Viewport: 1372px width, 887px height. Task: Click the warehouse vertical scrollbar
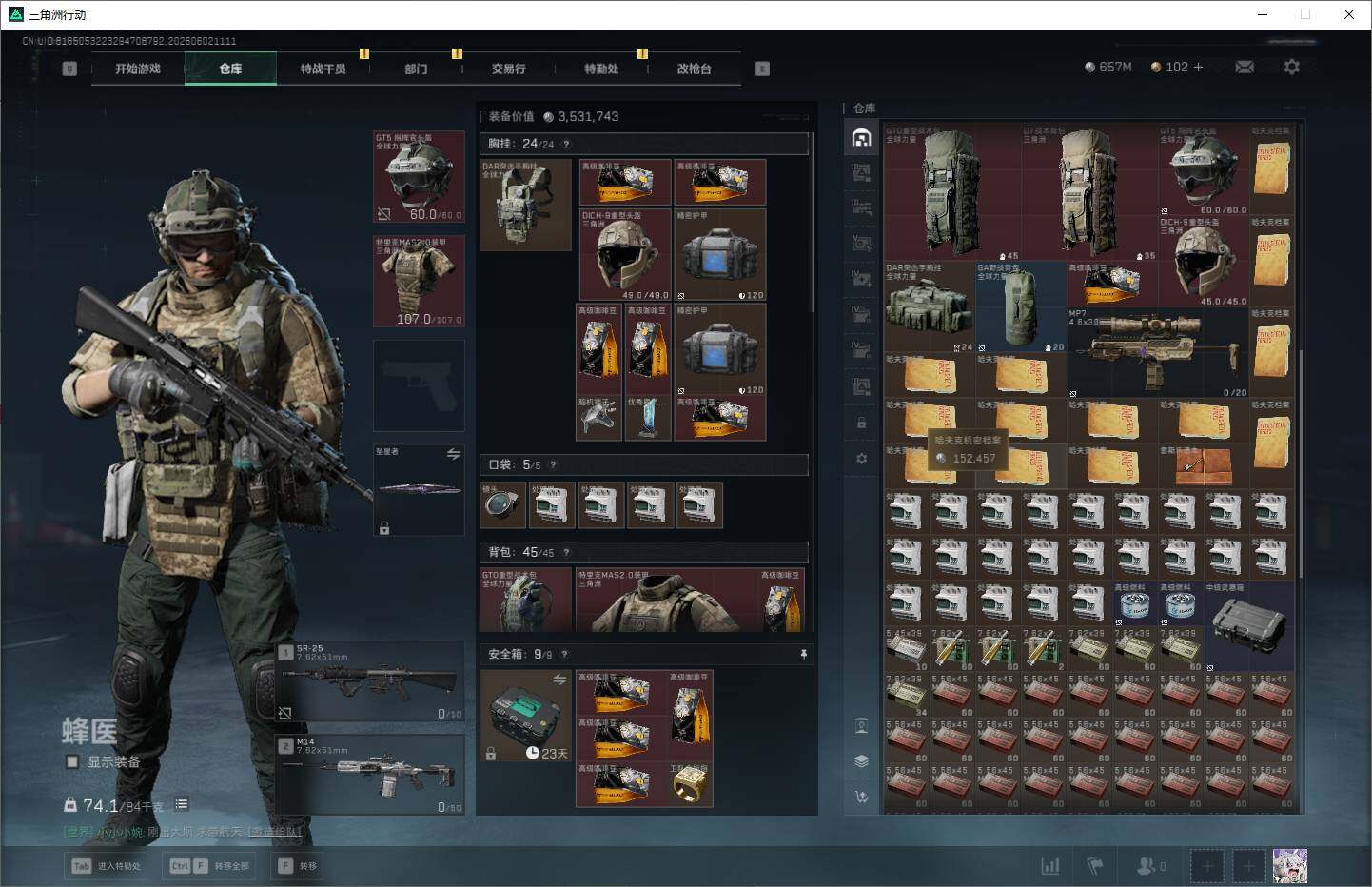1301,462
